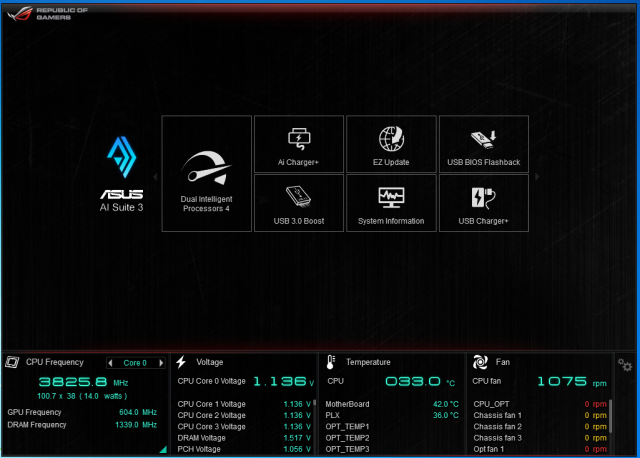Select next CPU core with right arrow
640x458 pixels.
click(x=161, y=363)
